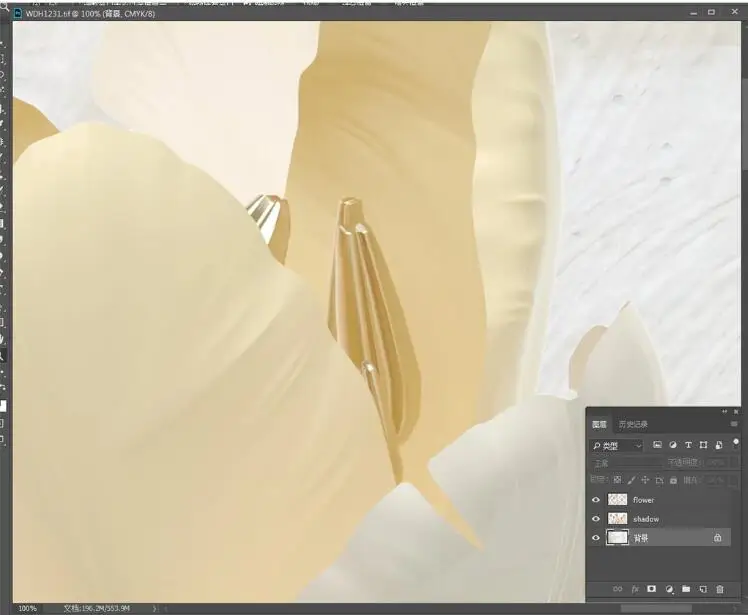
Task: Click the 文档 document size status text
Action: (x=97, y=608)
